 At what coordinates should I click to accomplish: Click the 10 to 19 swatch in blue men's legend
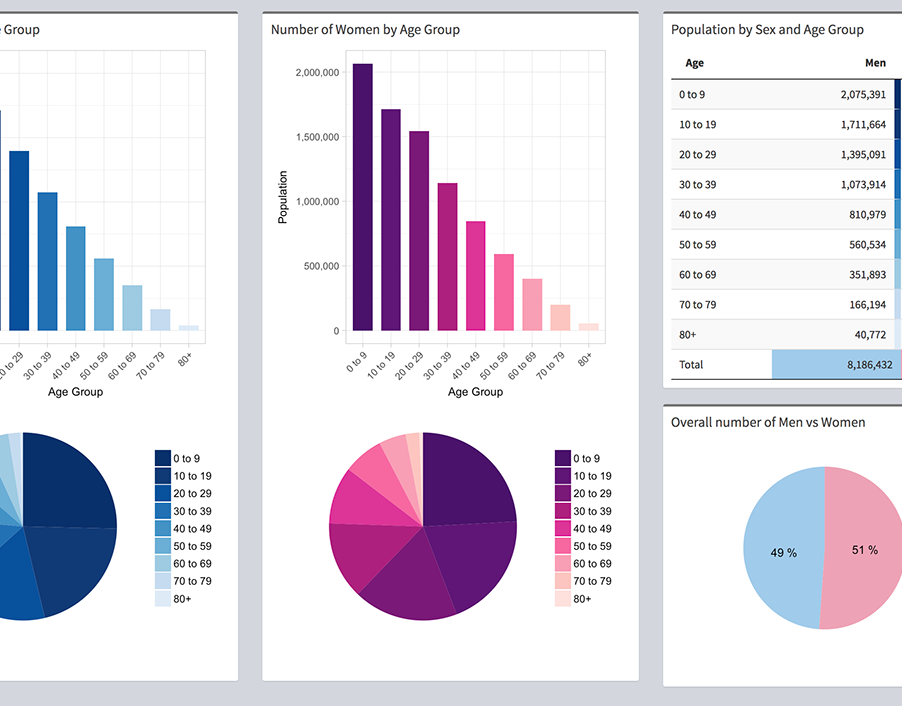[163, 476]
